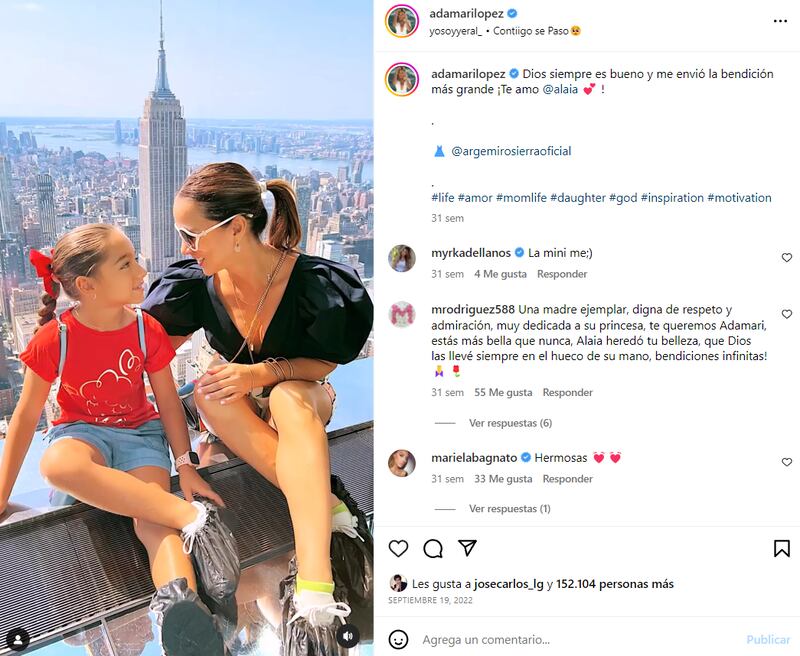Image resolution: width=800 pixels, height=656 pixels.
Task: View the 152.104 personas más likes list
Action: (615, 584)
